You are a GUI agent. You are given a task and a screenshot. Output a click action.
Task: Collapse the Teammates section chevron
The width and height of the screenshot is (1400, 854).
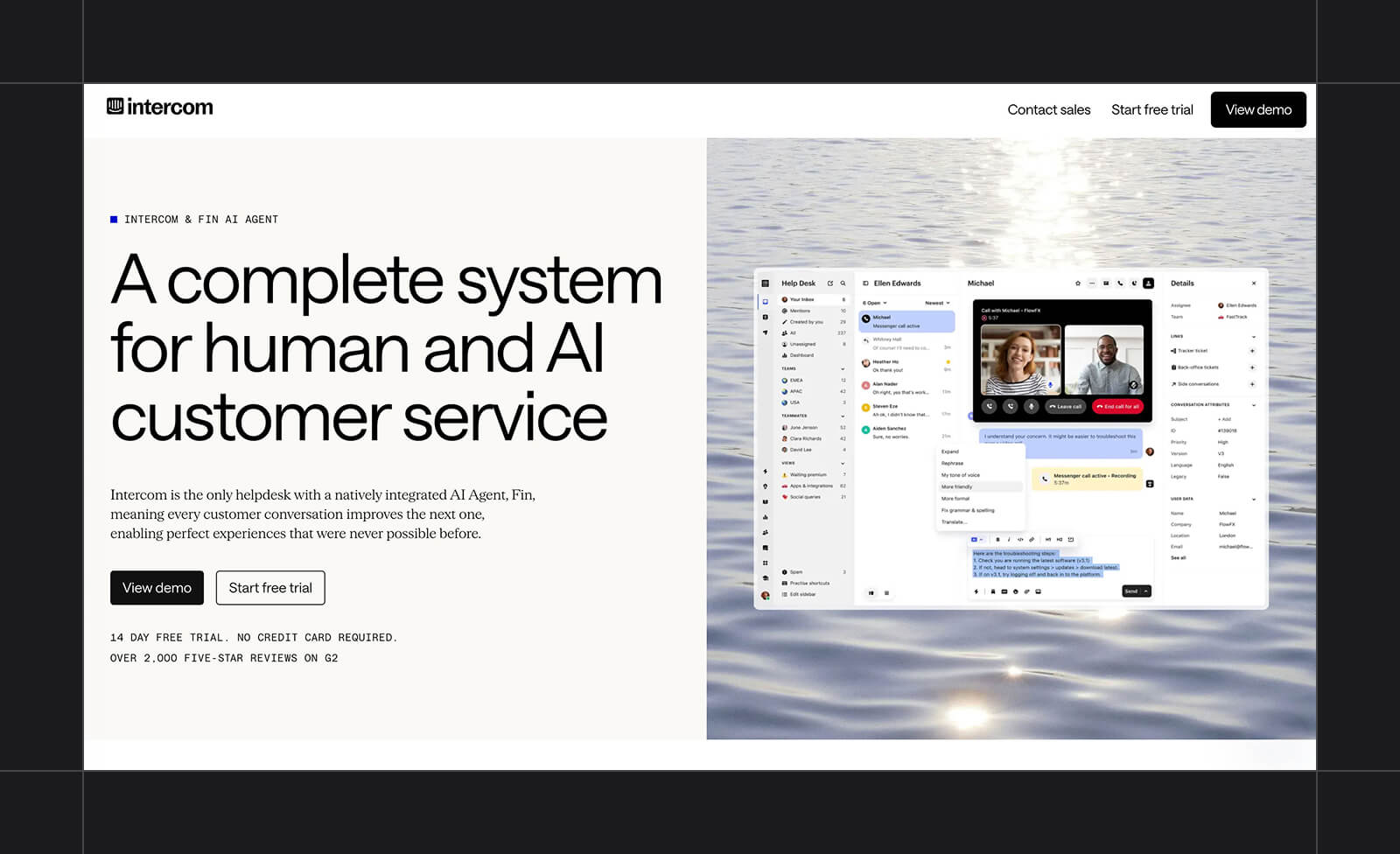pos(843,416)
